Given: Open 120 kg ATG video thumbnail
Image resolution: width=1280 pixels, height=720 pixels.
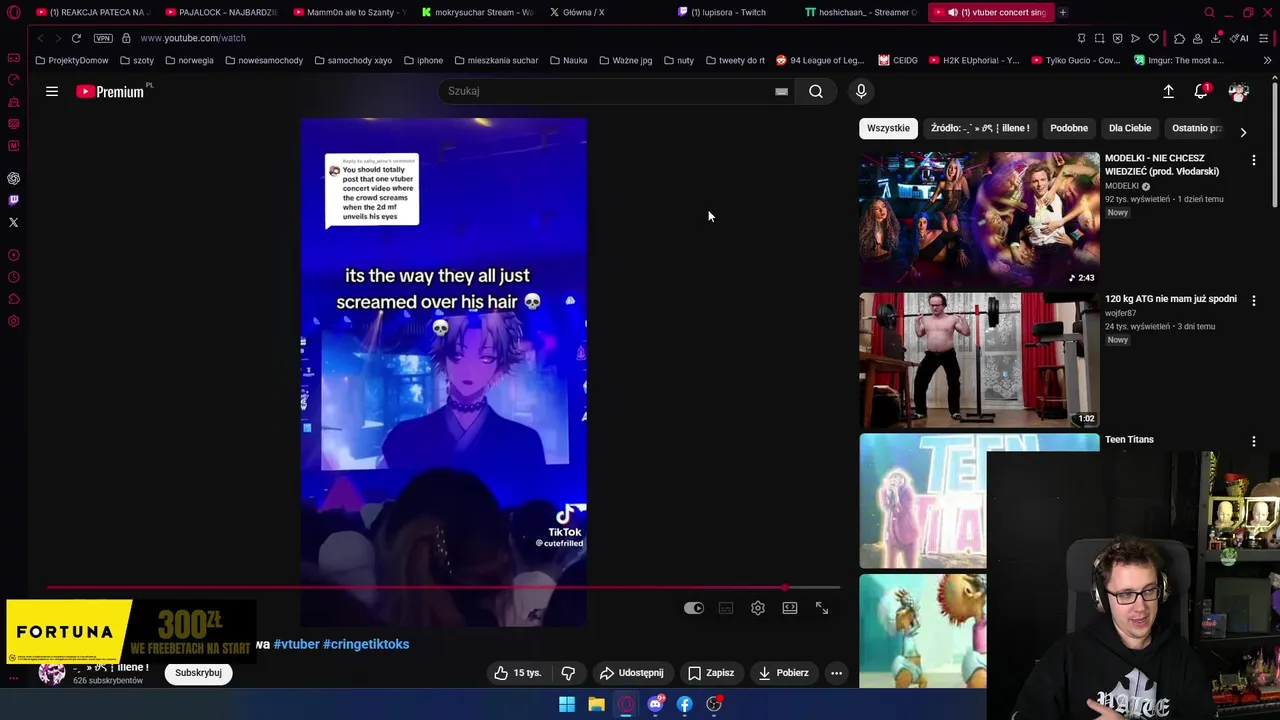Looking at the screenshot, I should tap(979, 360).
